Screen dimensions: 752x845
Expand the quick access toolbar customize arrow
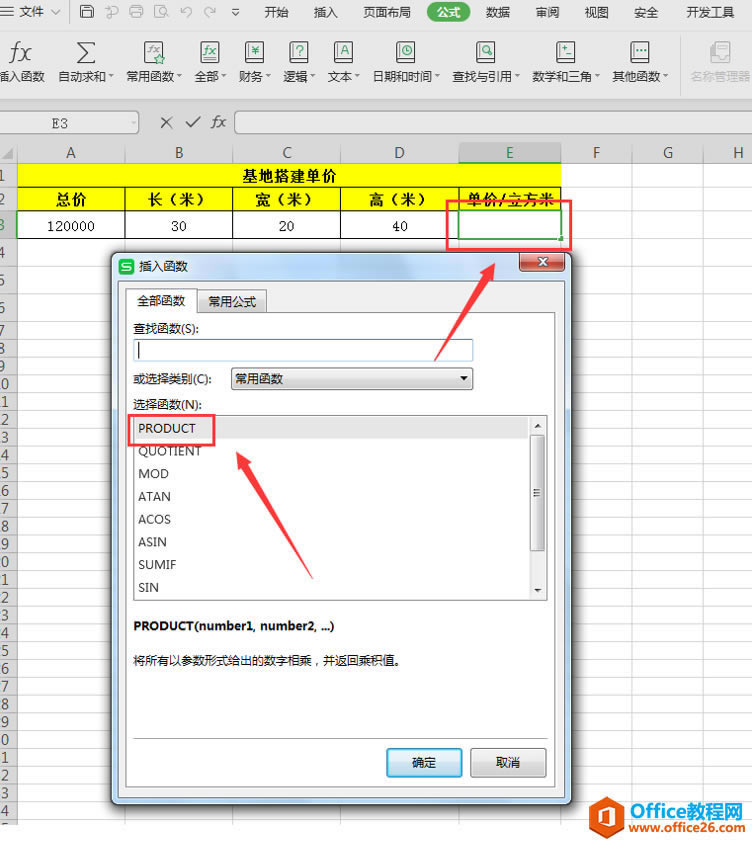tap(235, 12)
